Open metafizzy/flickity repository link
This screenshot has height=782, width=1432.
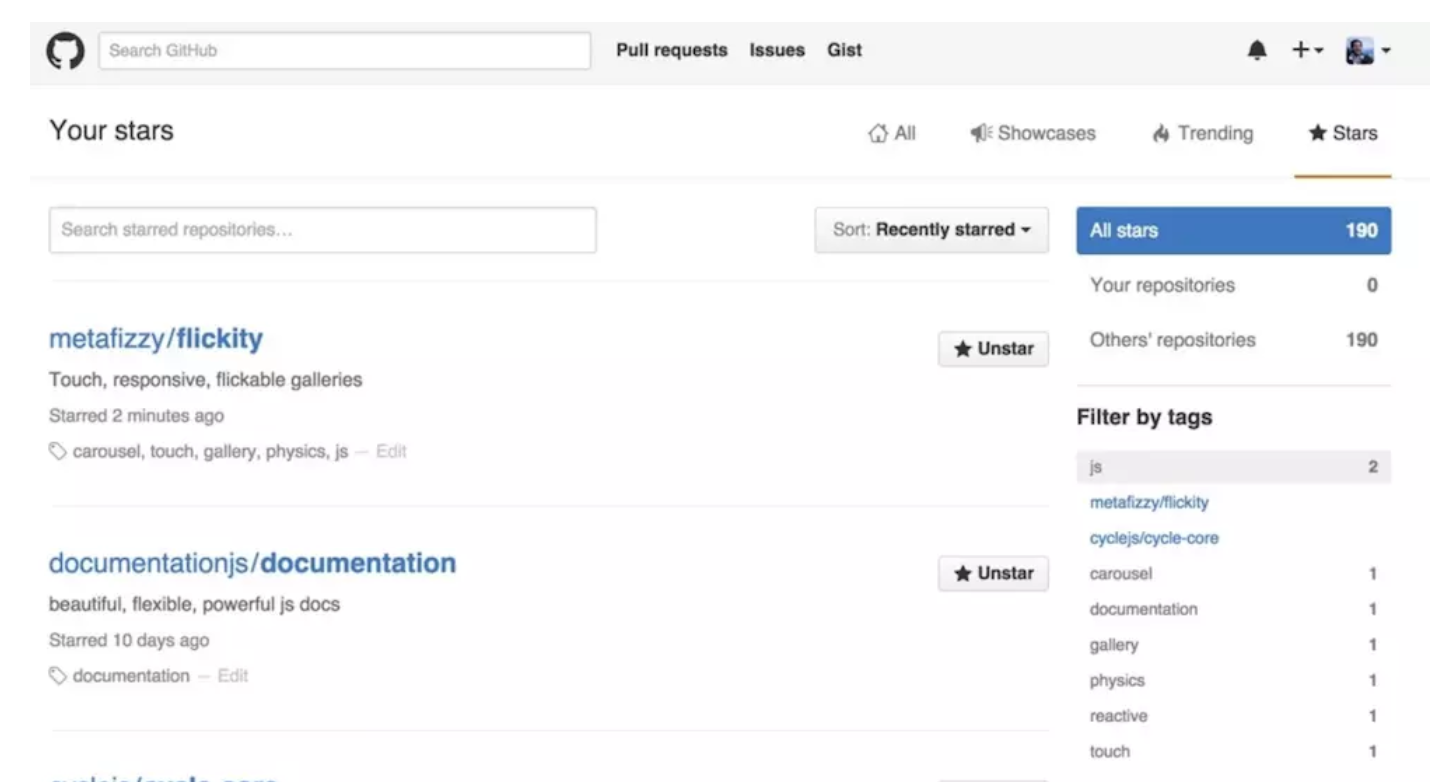point(156,339)
